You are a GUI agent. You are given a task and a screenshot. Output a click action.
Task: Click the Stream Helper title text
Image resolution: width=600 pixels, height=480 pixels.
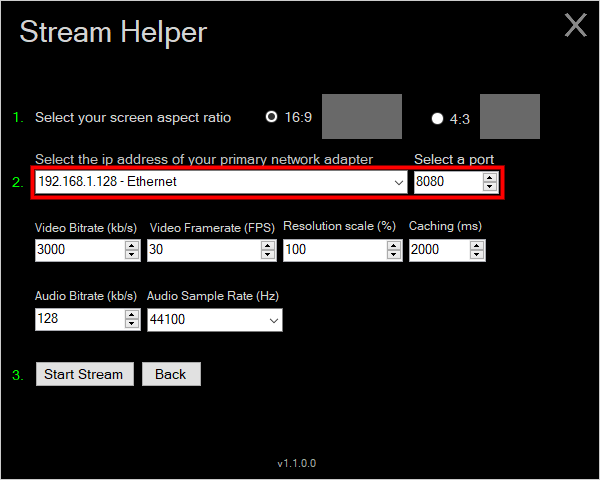coord(113,32)
